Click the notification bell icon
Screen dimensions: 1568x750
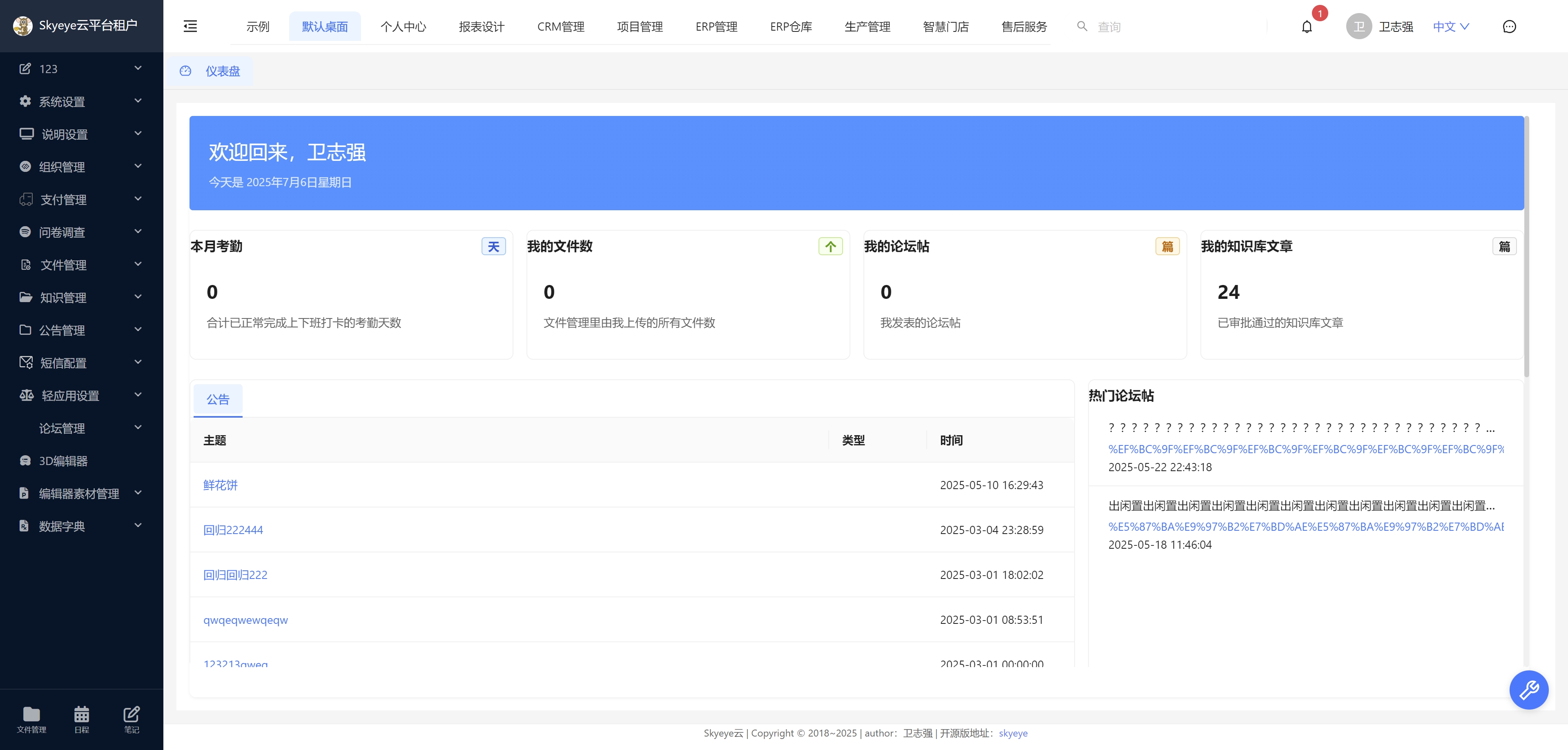point(1306,27)
